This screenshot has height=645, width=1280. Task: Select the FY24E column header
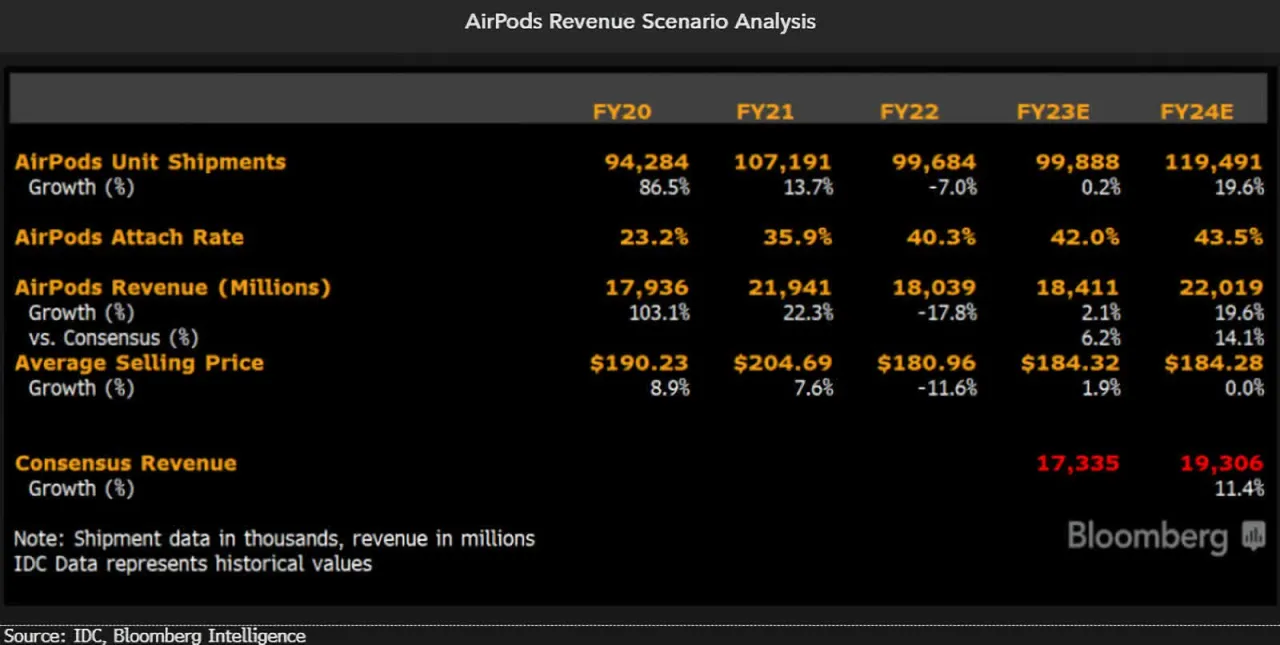[x=1197, y=112]
